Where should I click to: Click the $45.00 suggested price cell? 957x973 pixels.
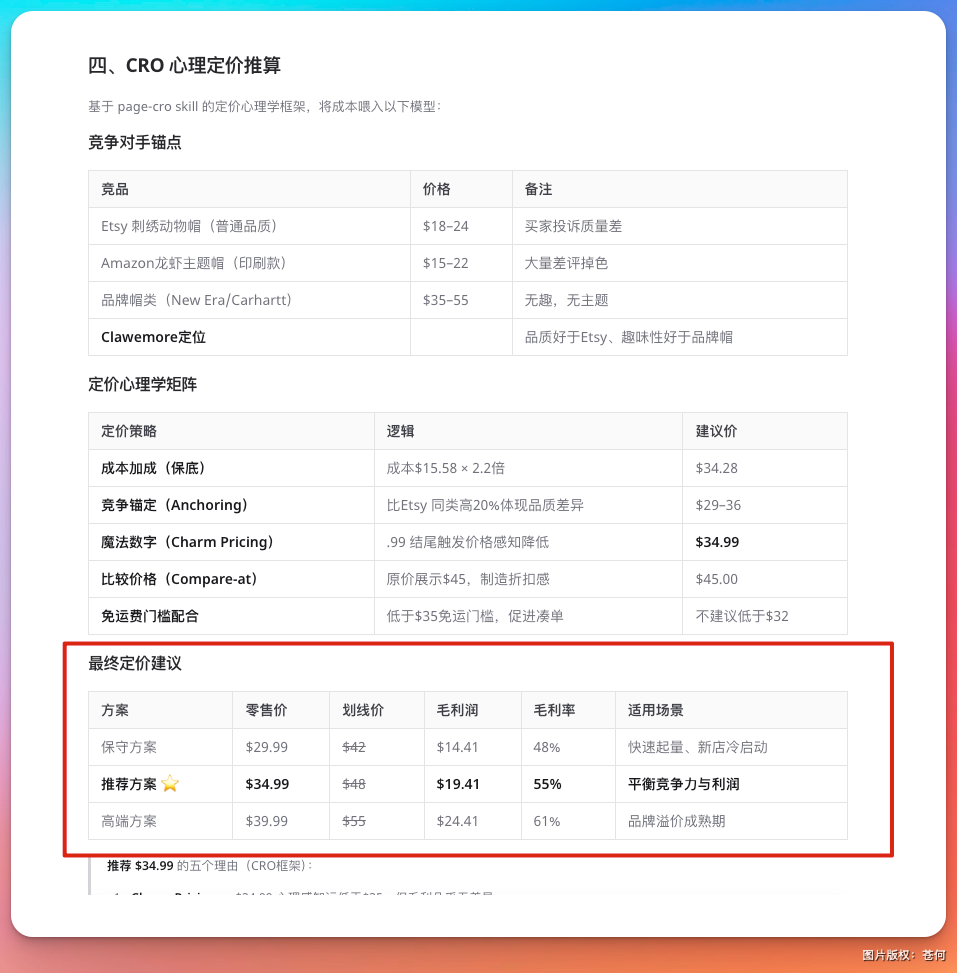pos(716,579)
